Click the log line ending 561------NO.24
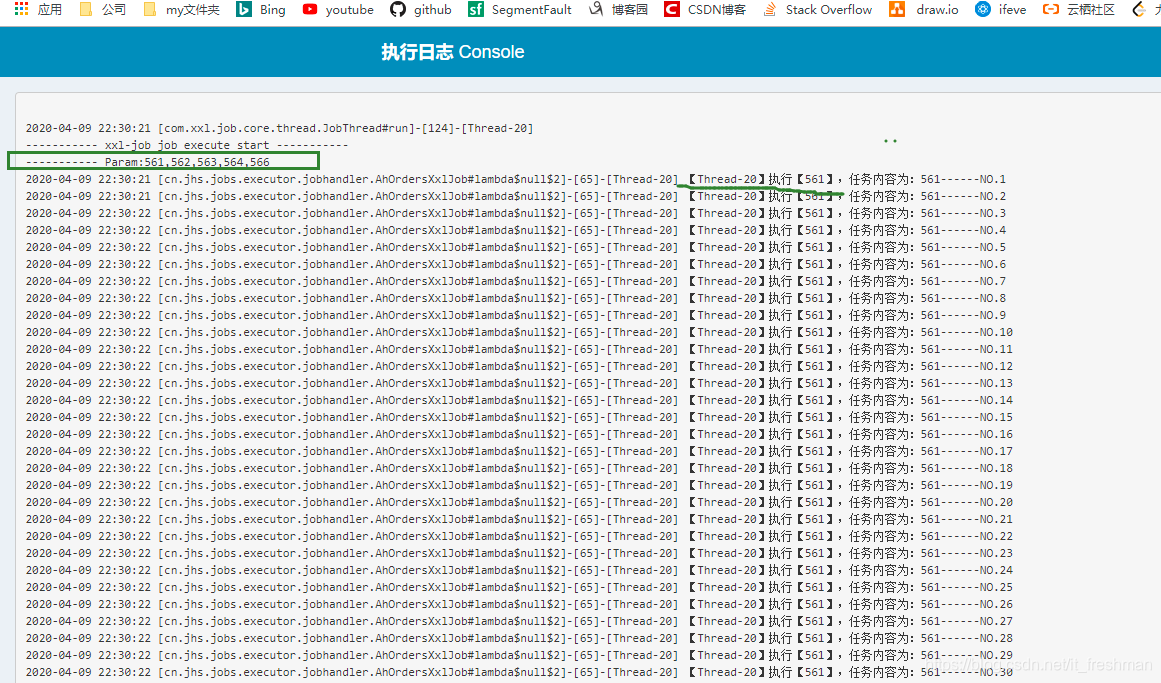This screenshot has height=683, width=1161. click(519, 571)
